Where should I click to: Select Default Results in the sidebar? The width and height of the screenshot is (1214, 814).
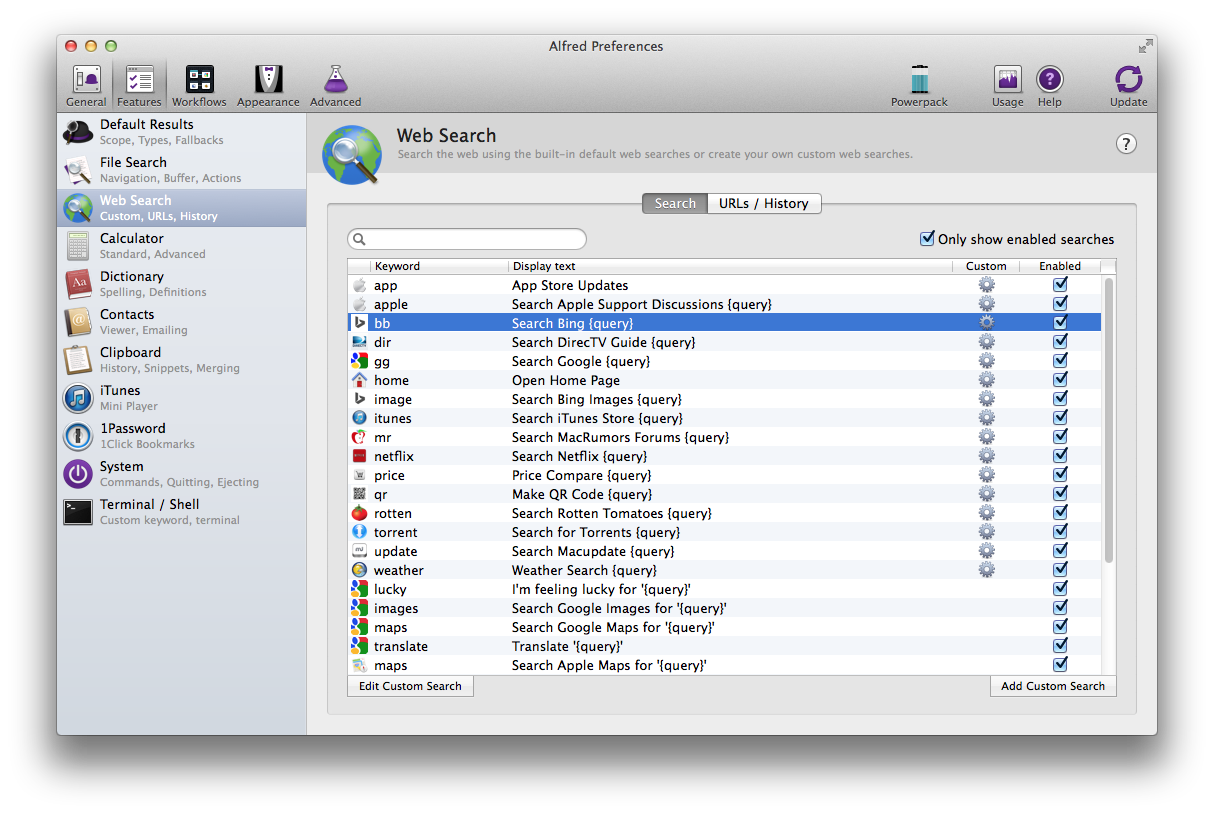coord(181,132)
